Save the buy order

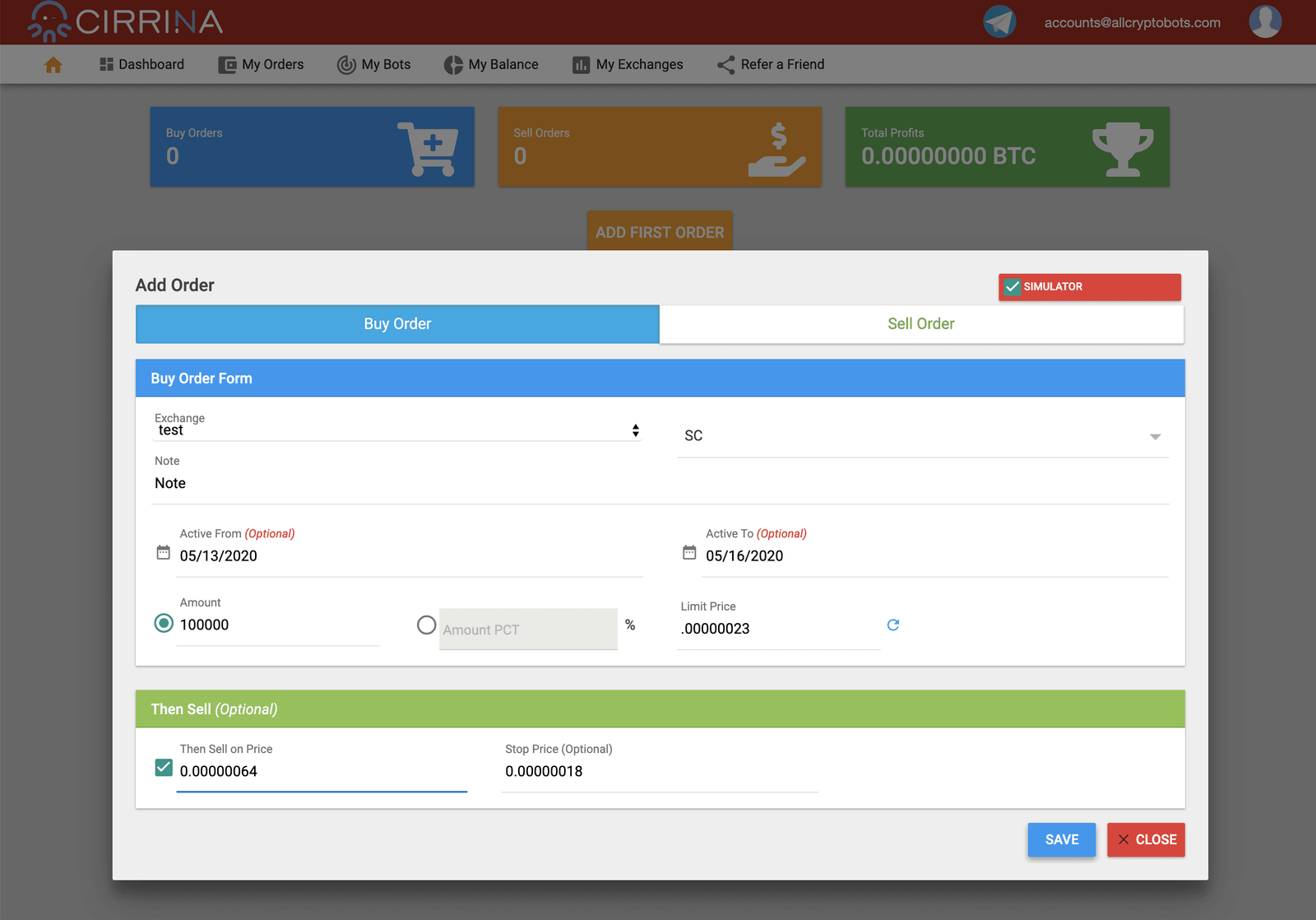click(x=1061, y=840)
